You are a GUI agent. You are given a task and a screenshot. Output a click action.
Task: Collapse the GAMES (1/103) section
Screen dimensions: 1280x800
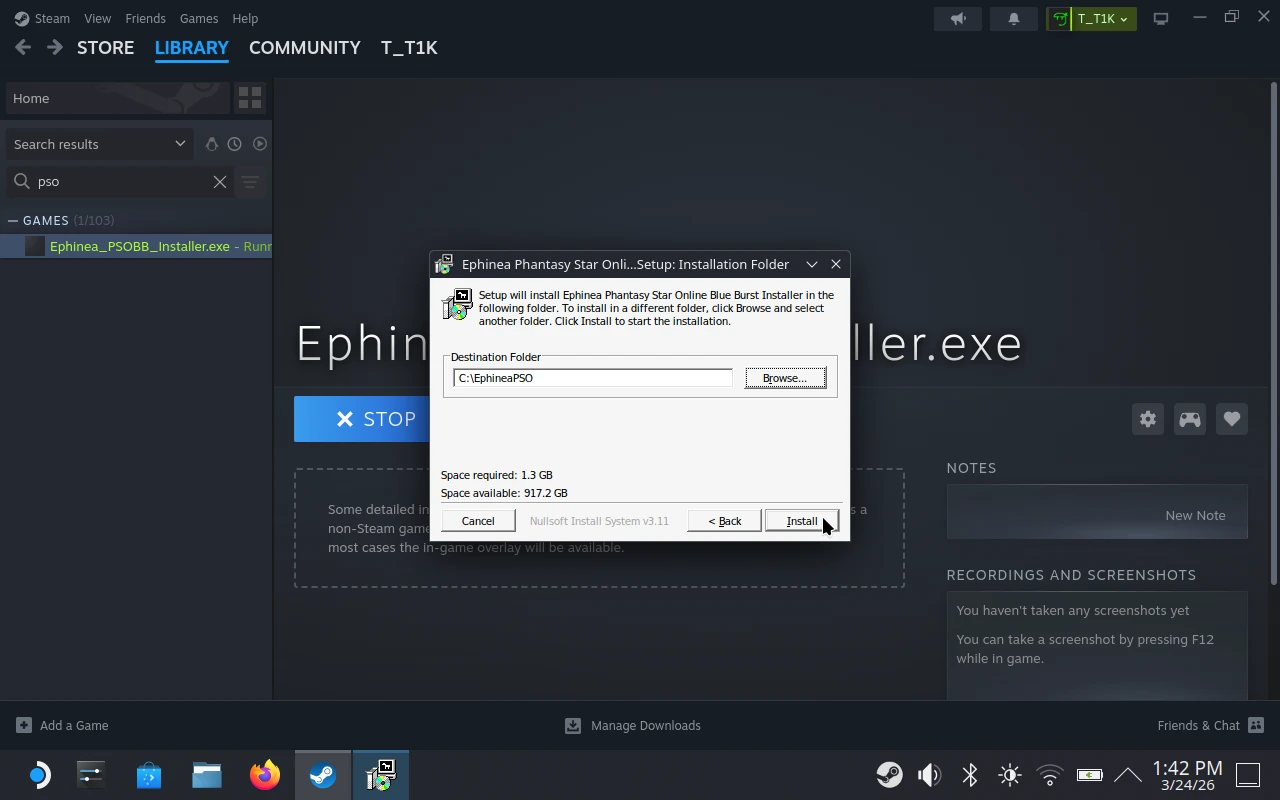click(13, 220)
